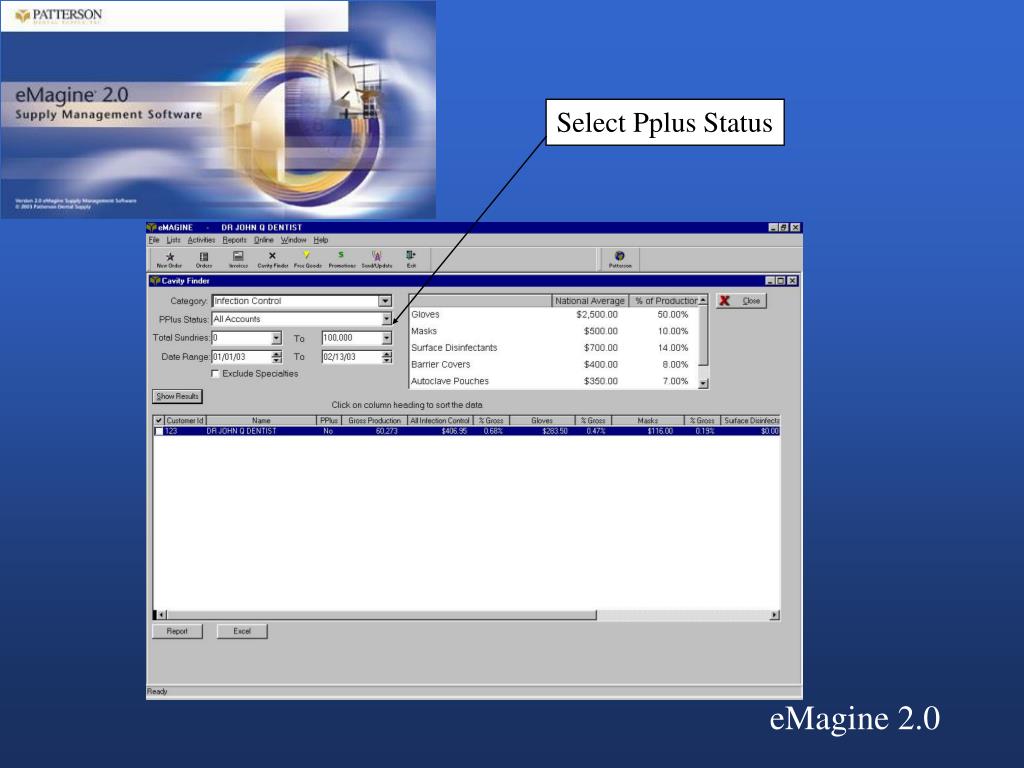Open the Invoices toolbar icon

tap(238, 259)
